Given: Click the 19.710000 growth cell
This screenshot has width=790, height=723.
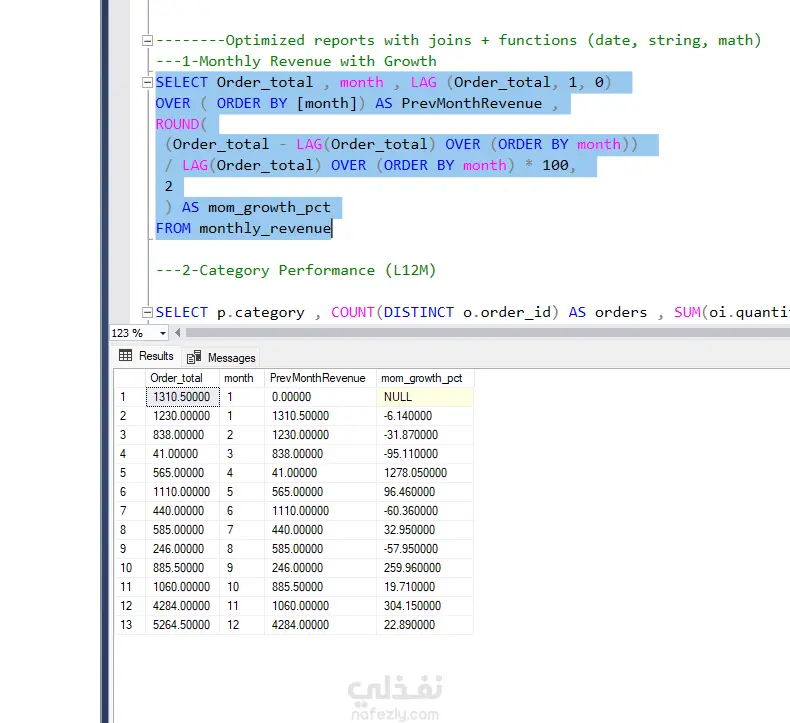Looking at the screenshot, I should pyautogui.click(x=425, y=587).
